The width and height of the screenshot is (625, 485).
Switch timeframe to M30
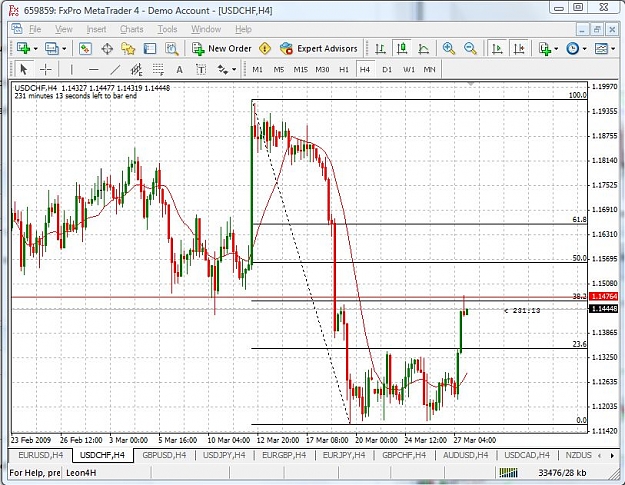point(322,70)
